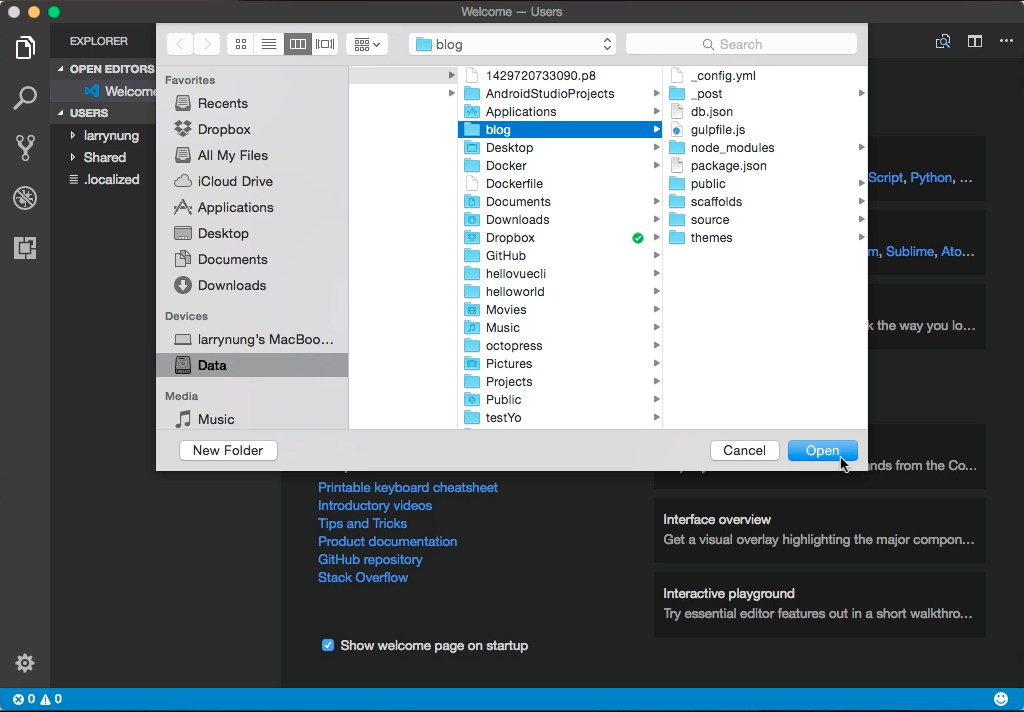The width and height of the screenshot is (1024, 712).
Task: Select the AndroidStudioProjects folder
Action: point(560,93)
